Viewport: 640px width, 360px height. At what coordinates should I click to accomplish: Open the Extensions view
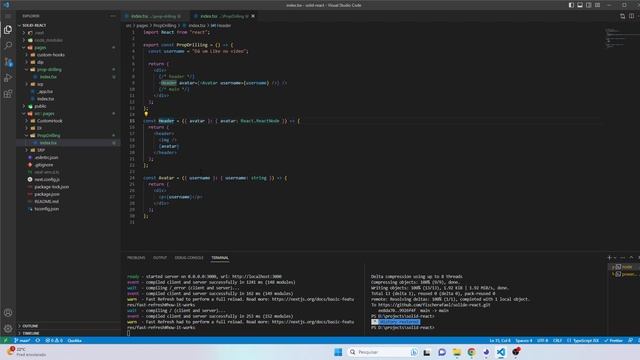click(8, 94)
